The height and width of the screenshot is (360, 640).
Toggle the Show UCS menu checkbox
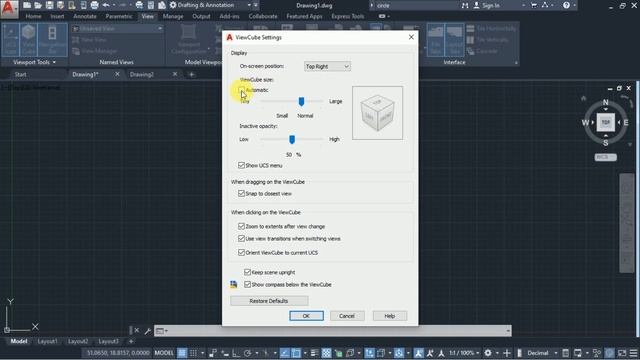[x=241, y=165]
